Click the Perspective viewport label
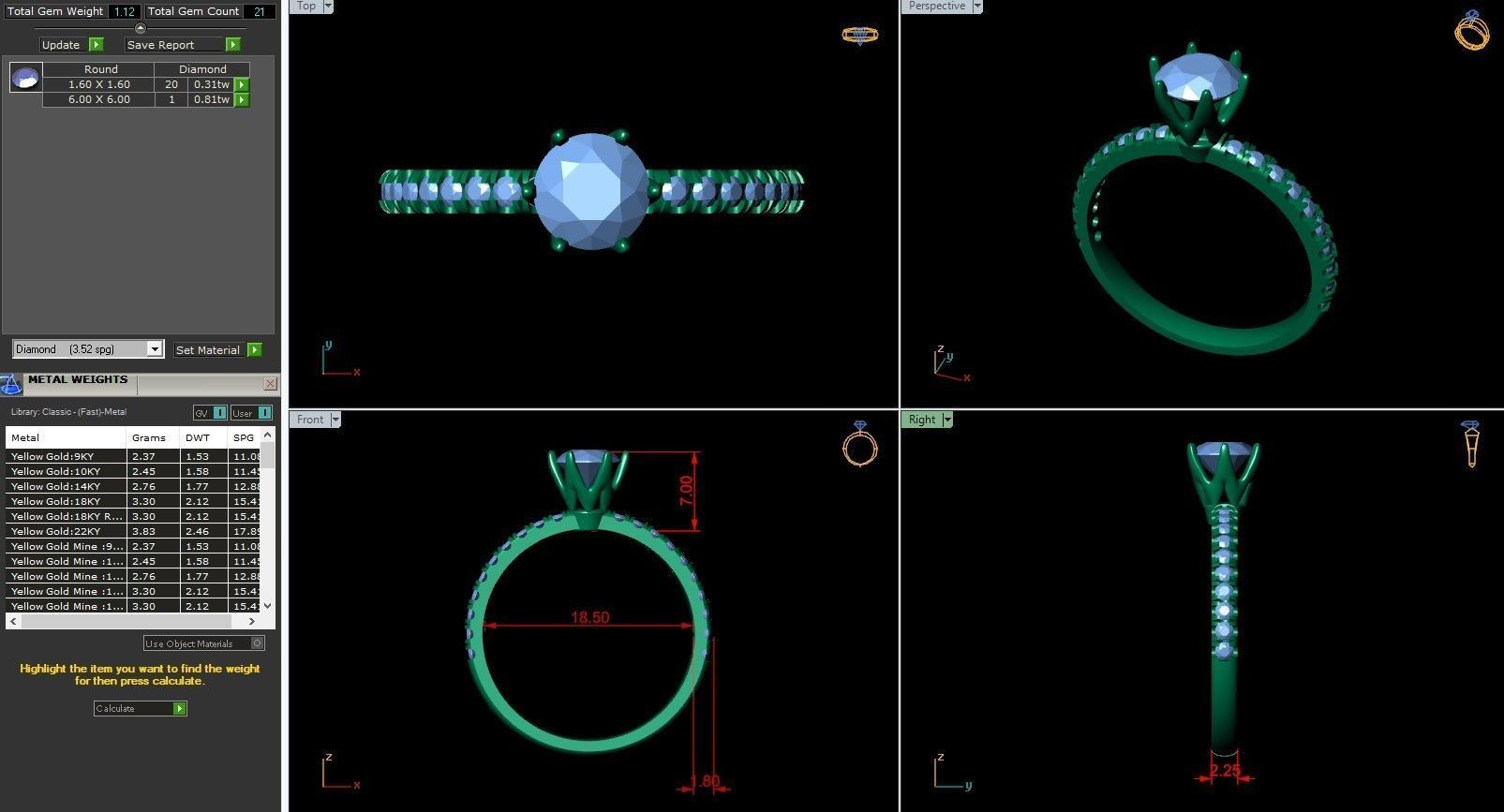 point(936,6)
